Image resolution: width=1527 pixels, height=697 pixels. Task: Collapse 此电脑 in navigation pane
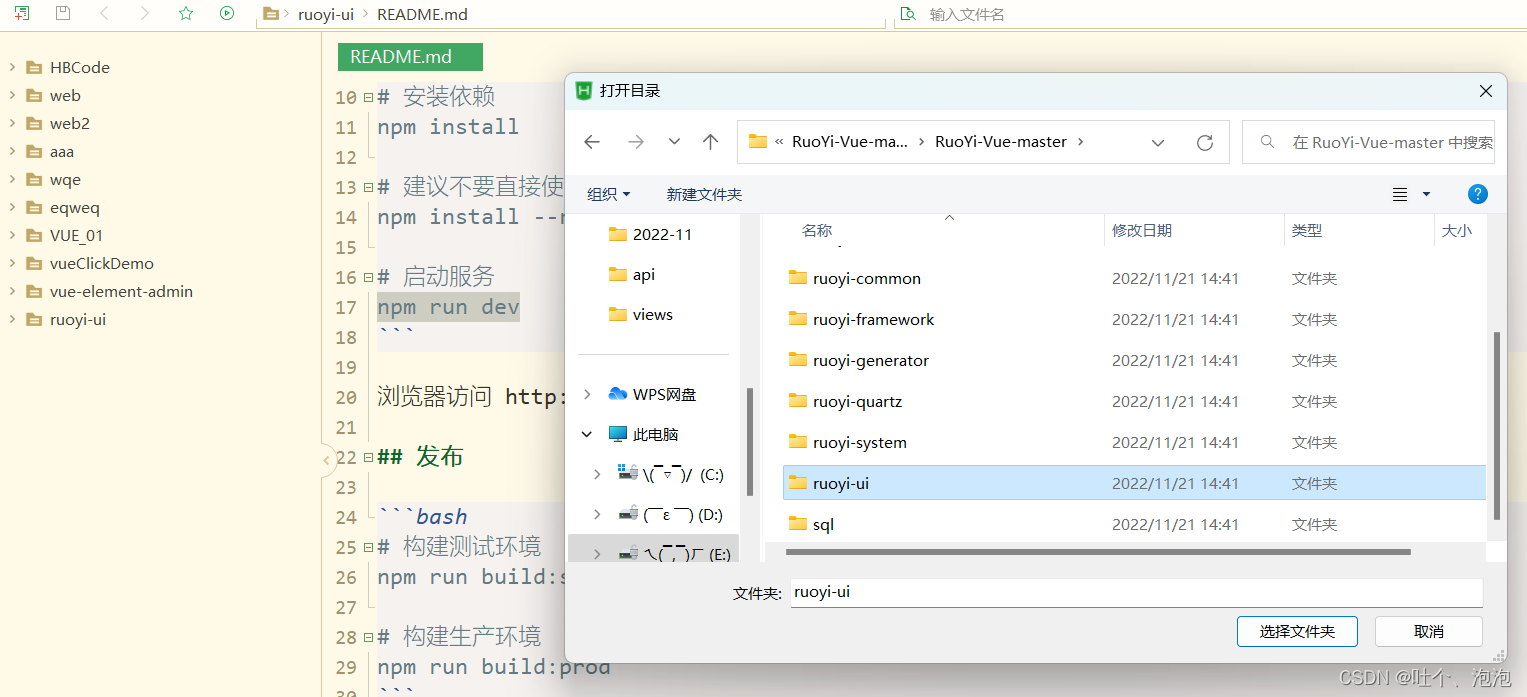click(587, 434)
